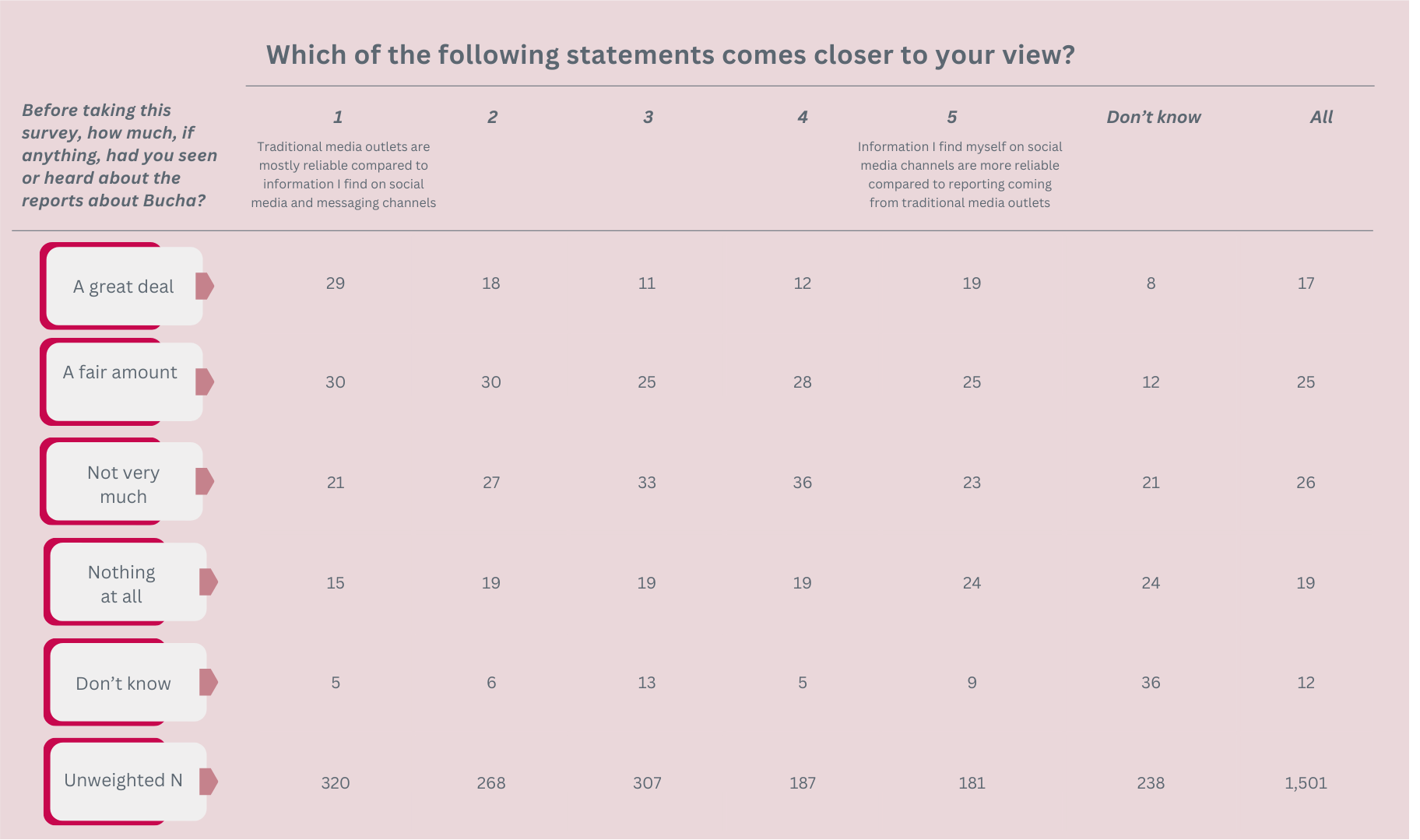Click the arrow beside the Don't know row label
The height and width of the screenshot is (840, 1420).
click(209, 682)
